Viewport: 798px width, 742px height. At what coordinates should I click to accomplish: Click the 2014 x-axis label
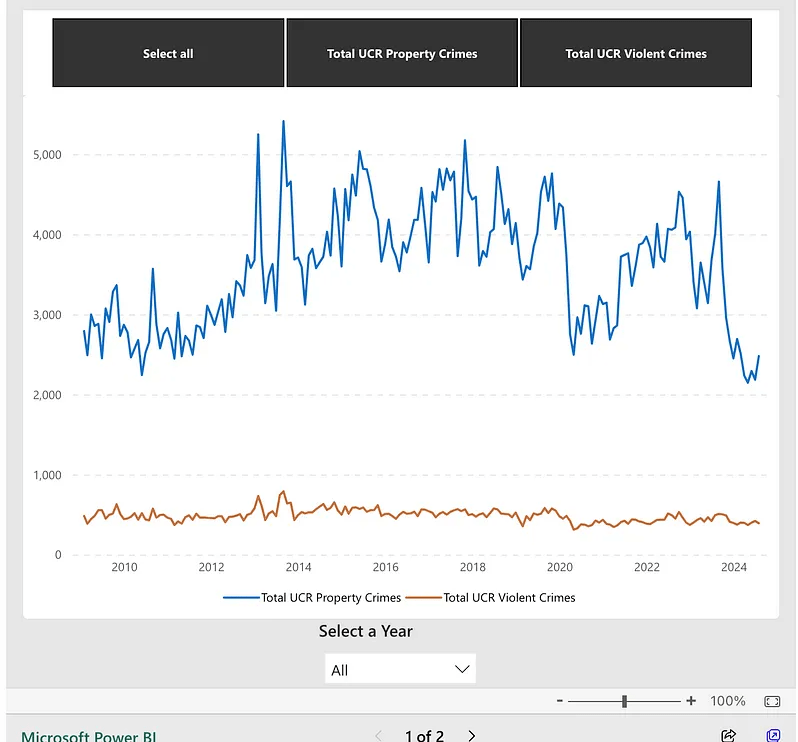(x=298, y=567)
